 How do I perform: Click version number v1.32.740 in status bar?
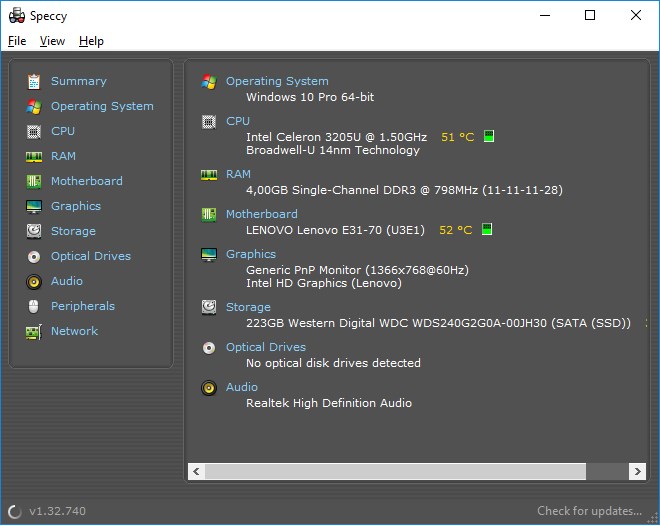pyautogui.click(x=57, y=511)
